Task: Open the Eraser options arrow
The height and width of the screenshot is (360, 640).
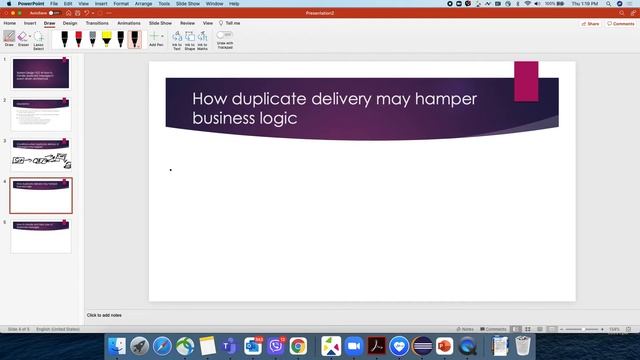Action: pyautogui.click(x=30, y=36)
